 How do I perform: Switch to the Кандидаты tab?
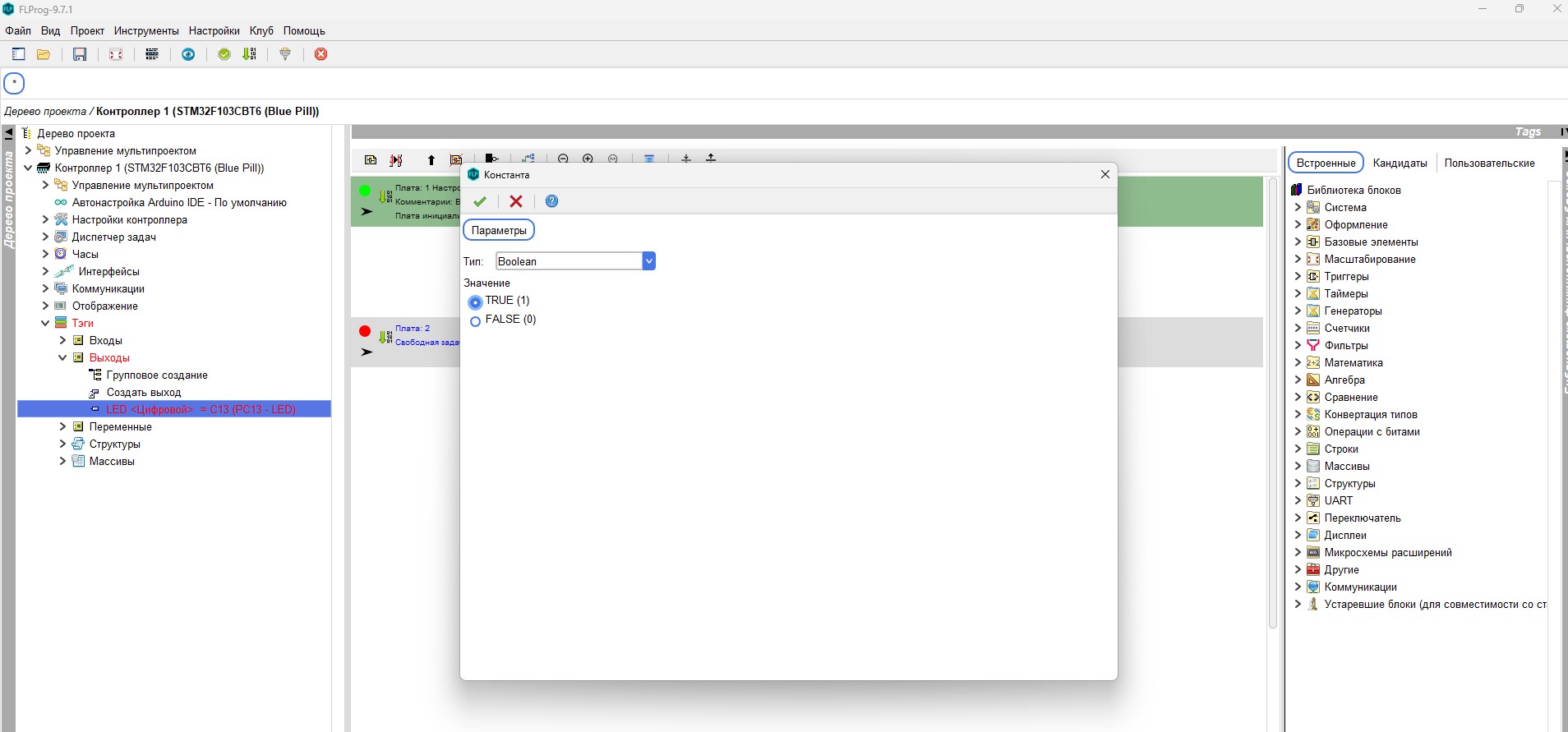[x=1400, y=163]
